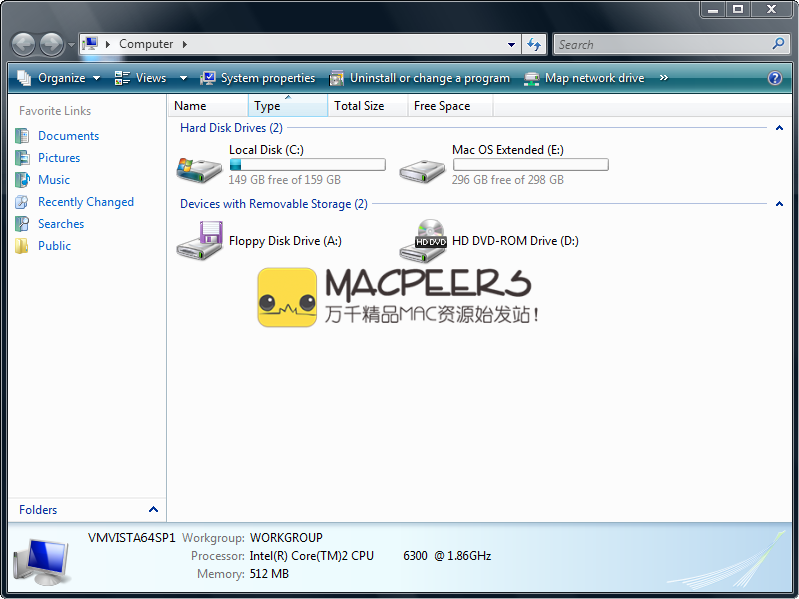Screen dimensions: 799x599
Task: Click VMVISTA64SP1 computer name
Action: (x=131, y=538)
